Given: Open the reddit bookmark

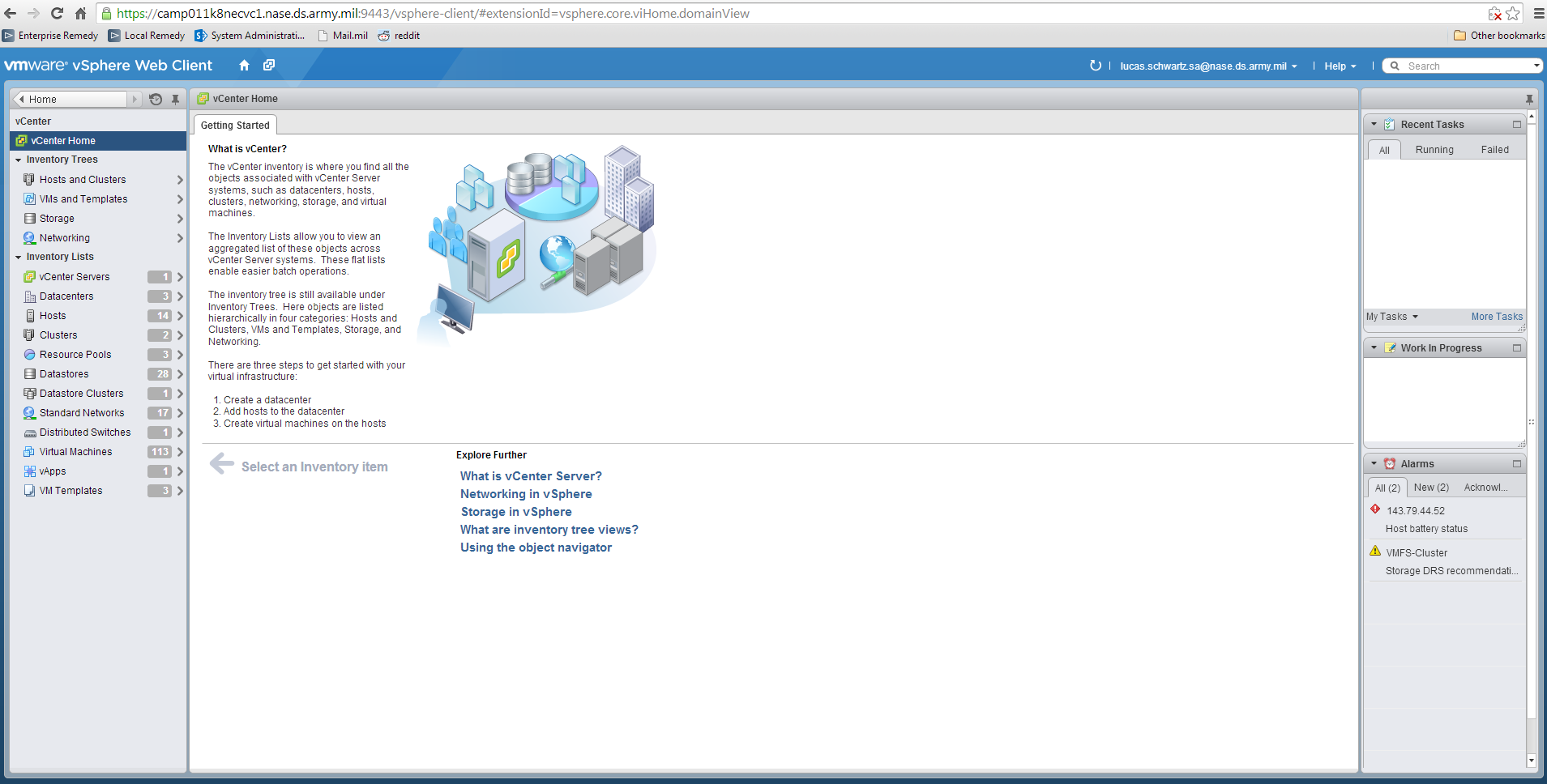Looking at the screenshot, I should [x=399, y=36].
